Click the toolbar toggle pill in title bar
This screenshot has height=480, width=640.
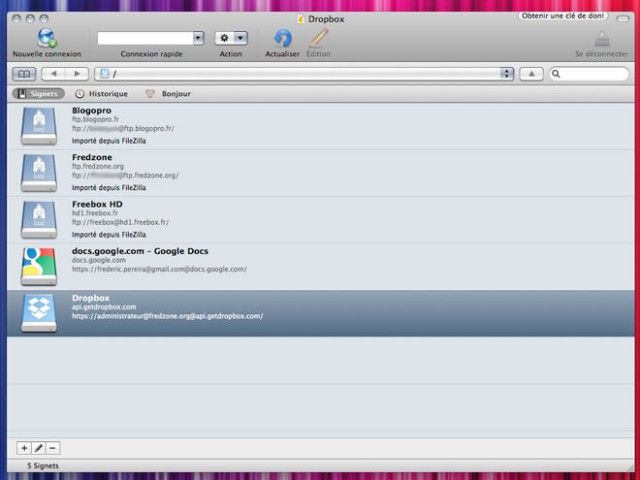[623, 19]
